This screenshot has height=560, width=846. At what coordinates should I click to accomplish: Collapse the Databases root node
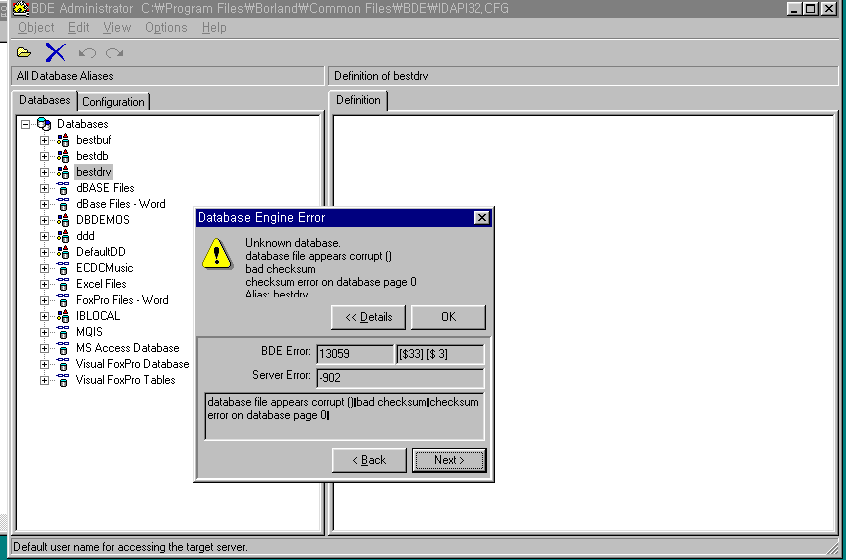[x=25, y=125]
